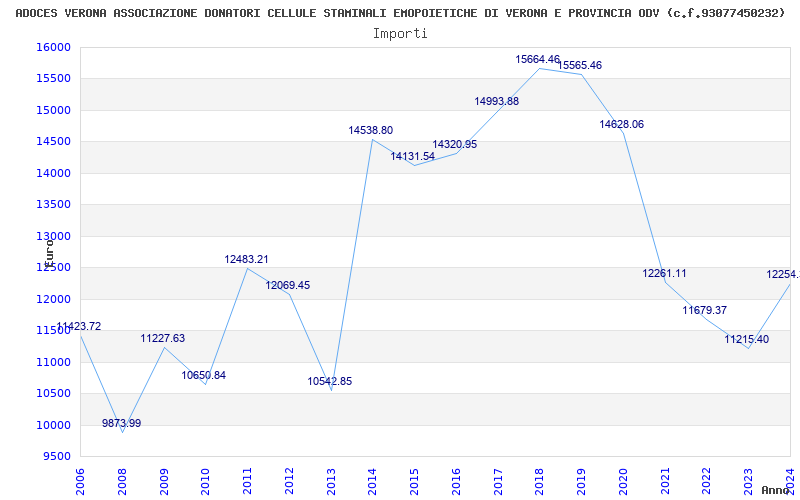Click the y-axis value 10500
Screen dimensions: 800x500
pyautogui.click(x=53, y=394)
